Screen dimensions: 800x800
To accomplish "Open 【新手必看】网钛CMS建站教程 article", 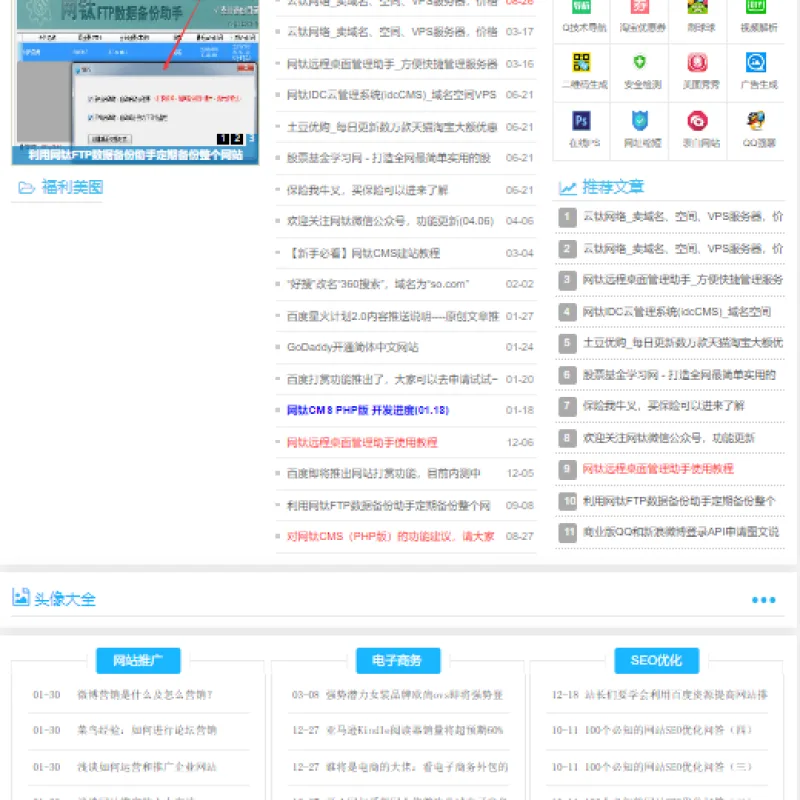I will click(363, 253).
